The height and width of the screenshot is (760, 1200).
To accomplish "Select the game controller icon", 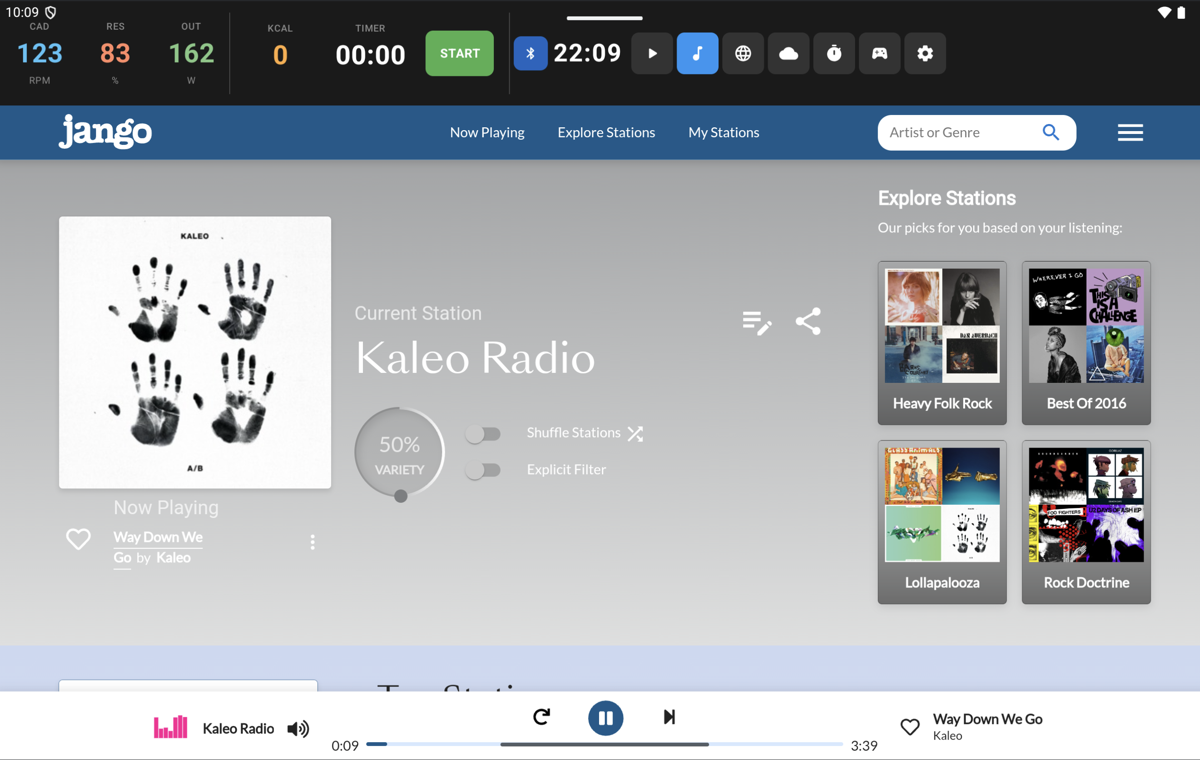I will [x=879, y=53].
